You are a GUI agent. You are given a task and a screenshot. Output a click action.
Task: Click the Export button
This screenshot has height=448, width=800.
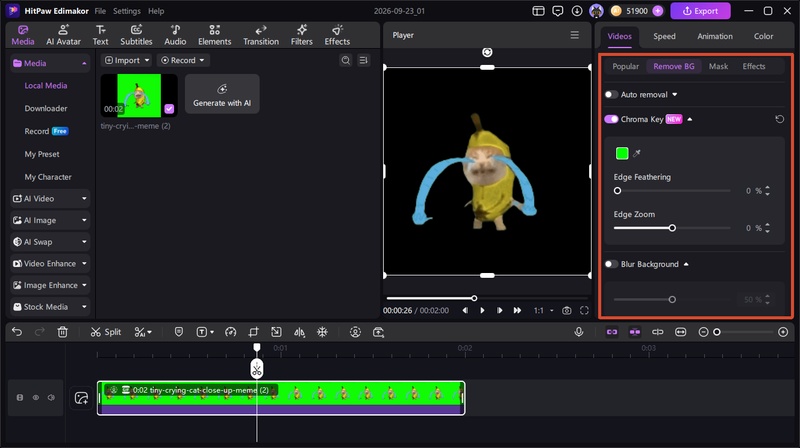tap(700, 11)
